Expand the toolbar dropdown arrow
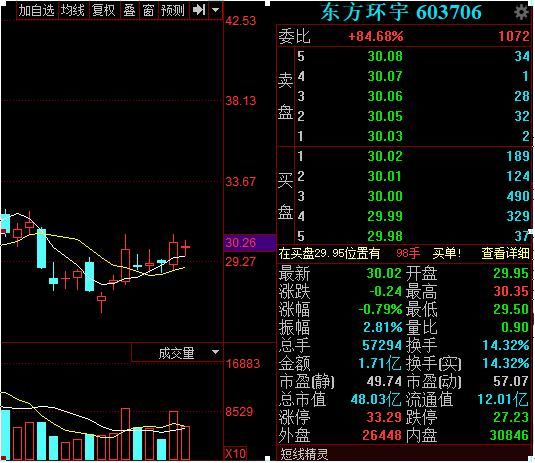 point(215,10)
